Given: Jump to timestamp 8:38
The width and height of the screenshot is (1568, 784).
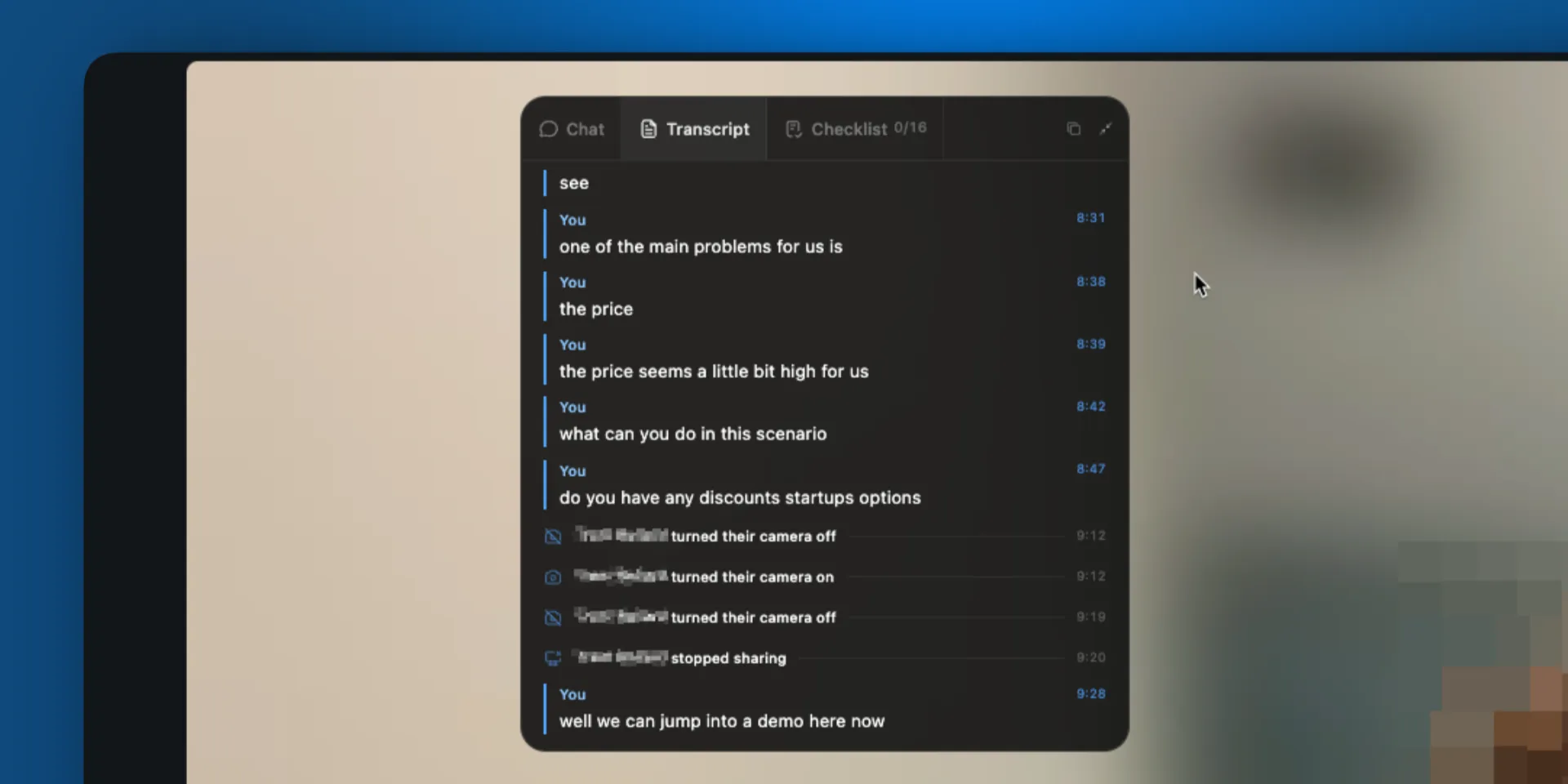Looking at the screenshot, I should 1090,282.
